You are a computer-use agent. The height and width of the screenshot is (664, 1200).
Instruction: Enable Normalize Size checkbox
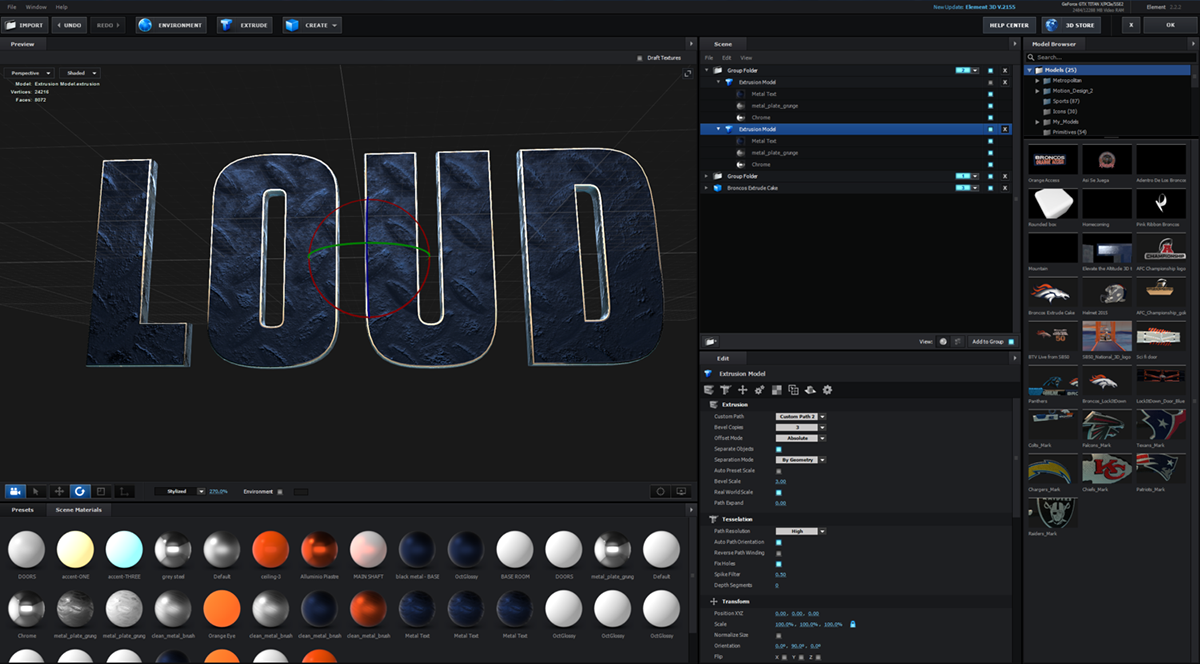pyautogui.click(x=779, y=635)
